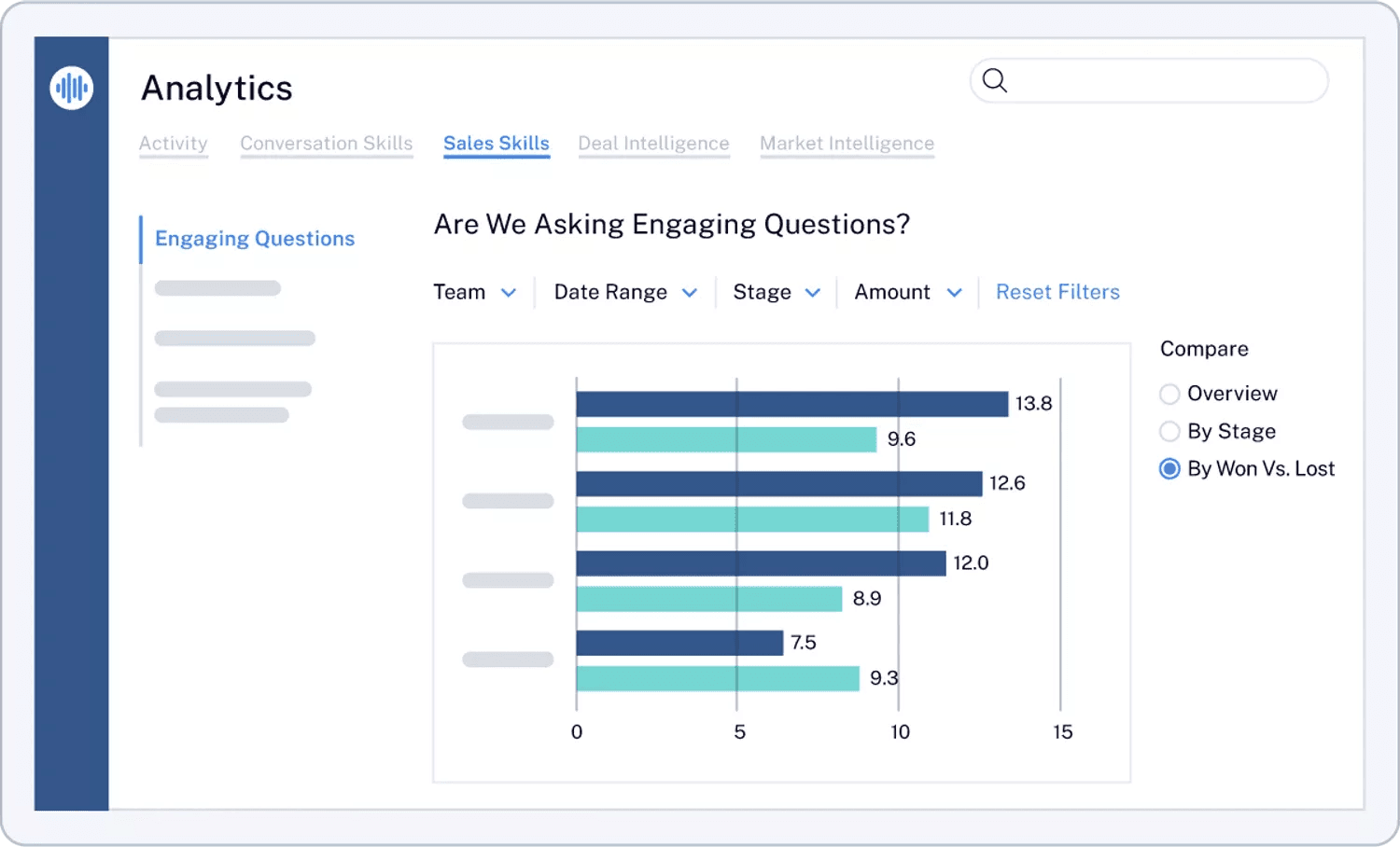Select Engaging Questions in the left menu
Image resolution: width=1400 pixels, height=847 pixels.
[254, 239]
